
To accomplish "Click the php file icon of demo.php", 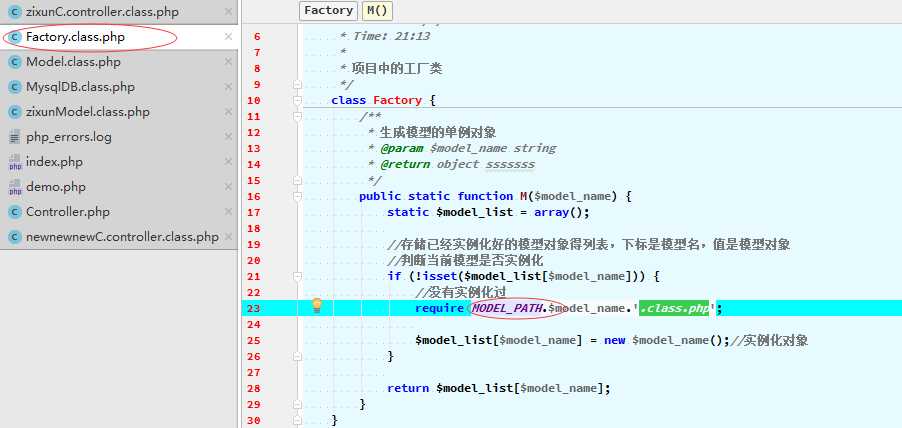I will pyautogui.click(x=15, y=188).
